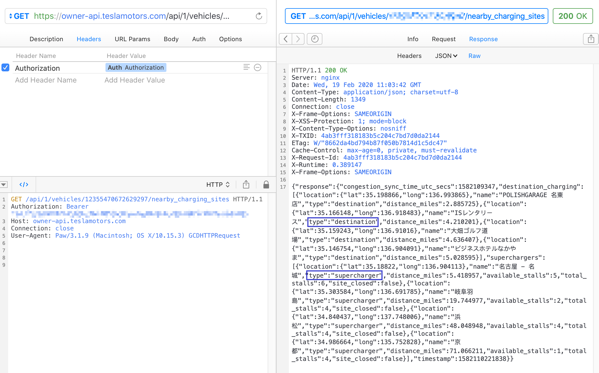Image resolution: width=599 pixels, height=373 pixels.
Task: Click the Content-Type application/json value
Action: pos(400,92)
